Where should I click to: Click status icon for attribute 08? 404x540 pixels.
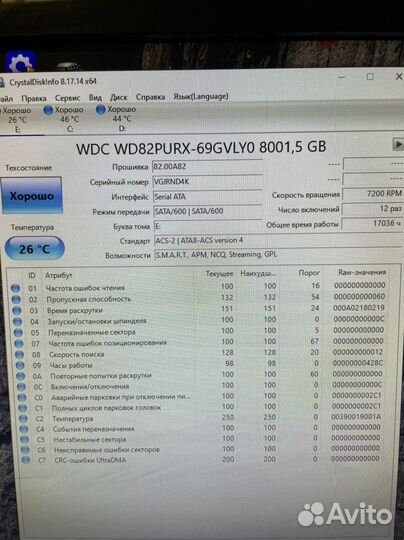click(20, 355)
